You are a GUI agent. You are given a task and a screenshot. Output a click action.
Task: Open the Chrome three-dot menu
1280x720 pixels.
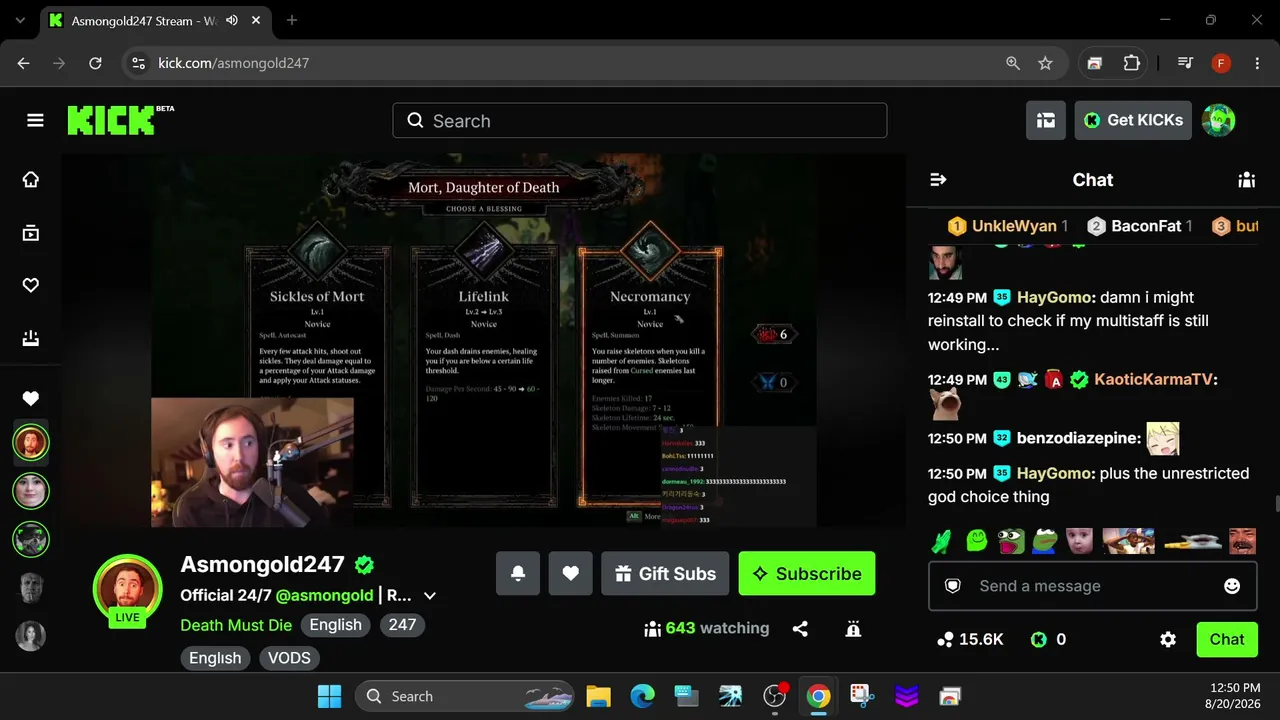click(x=1257, y=63)
